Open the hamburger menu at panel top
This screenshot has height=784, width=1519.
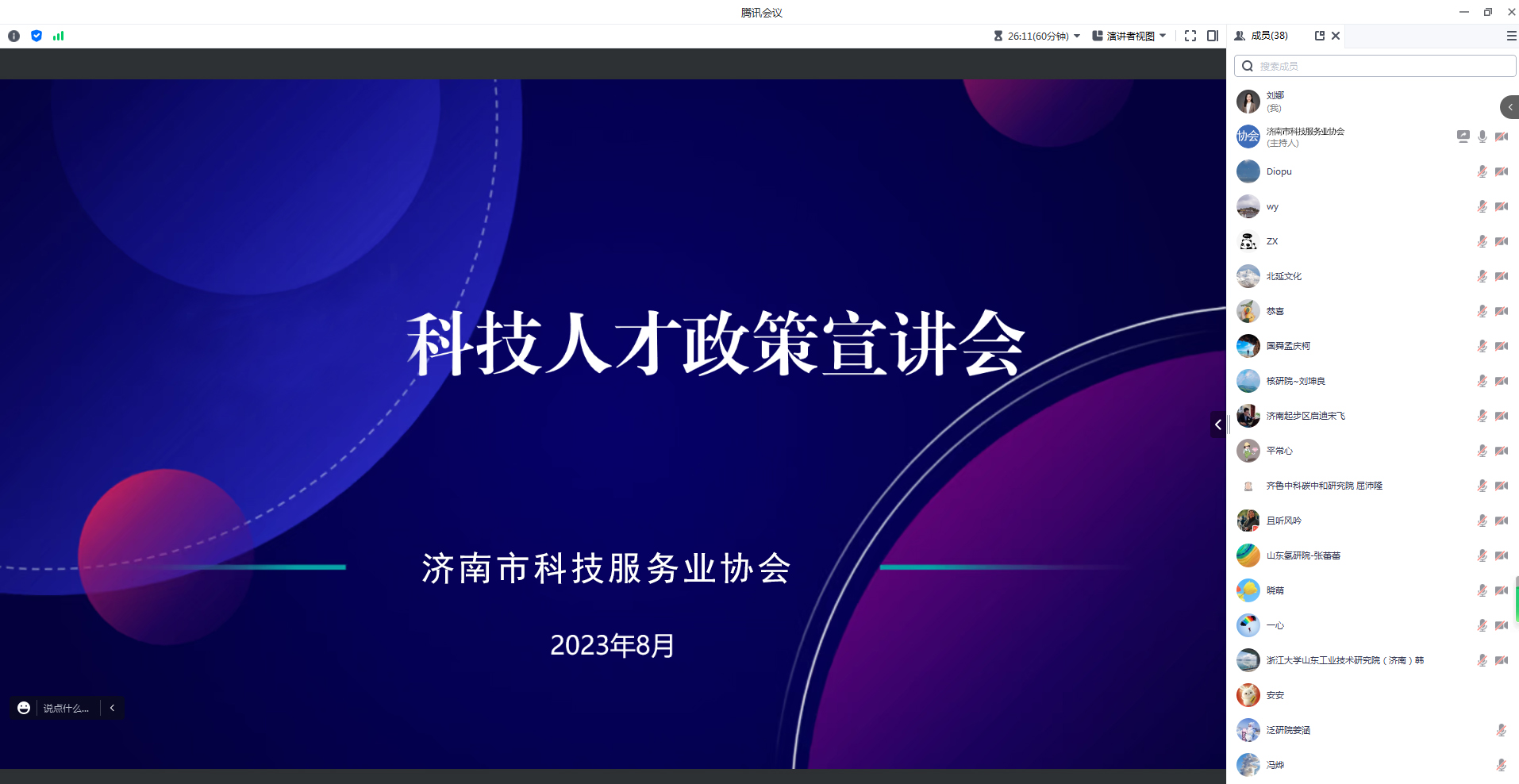coord(1512,36)
